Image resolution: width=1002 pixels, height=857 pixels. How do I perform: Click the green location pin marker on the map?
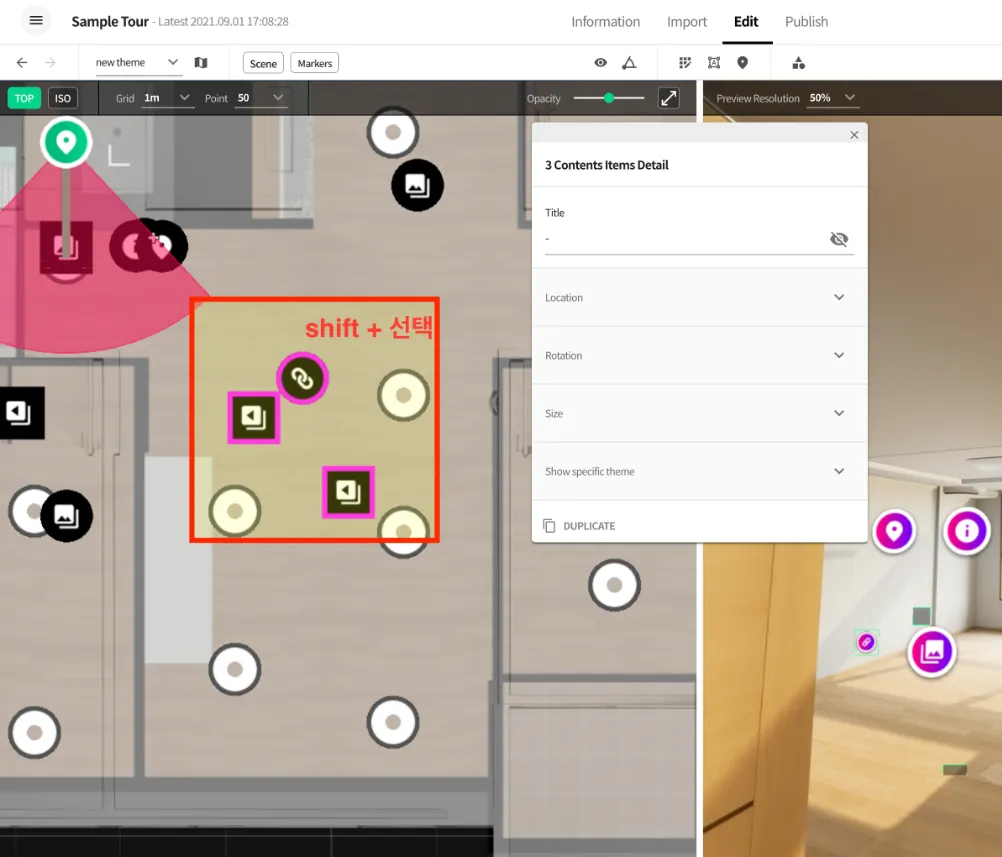point(66,142)
